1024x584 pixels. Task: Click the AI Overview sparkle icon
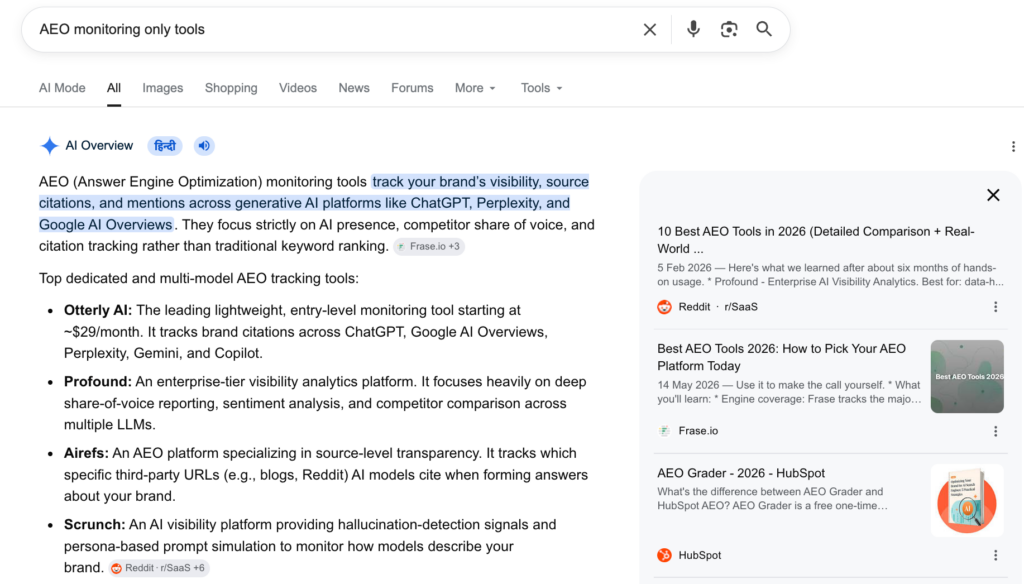(x=49, y=146)
